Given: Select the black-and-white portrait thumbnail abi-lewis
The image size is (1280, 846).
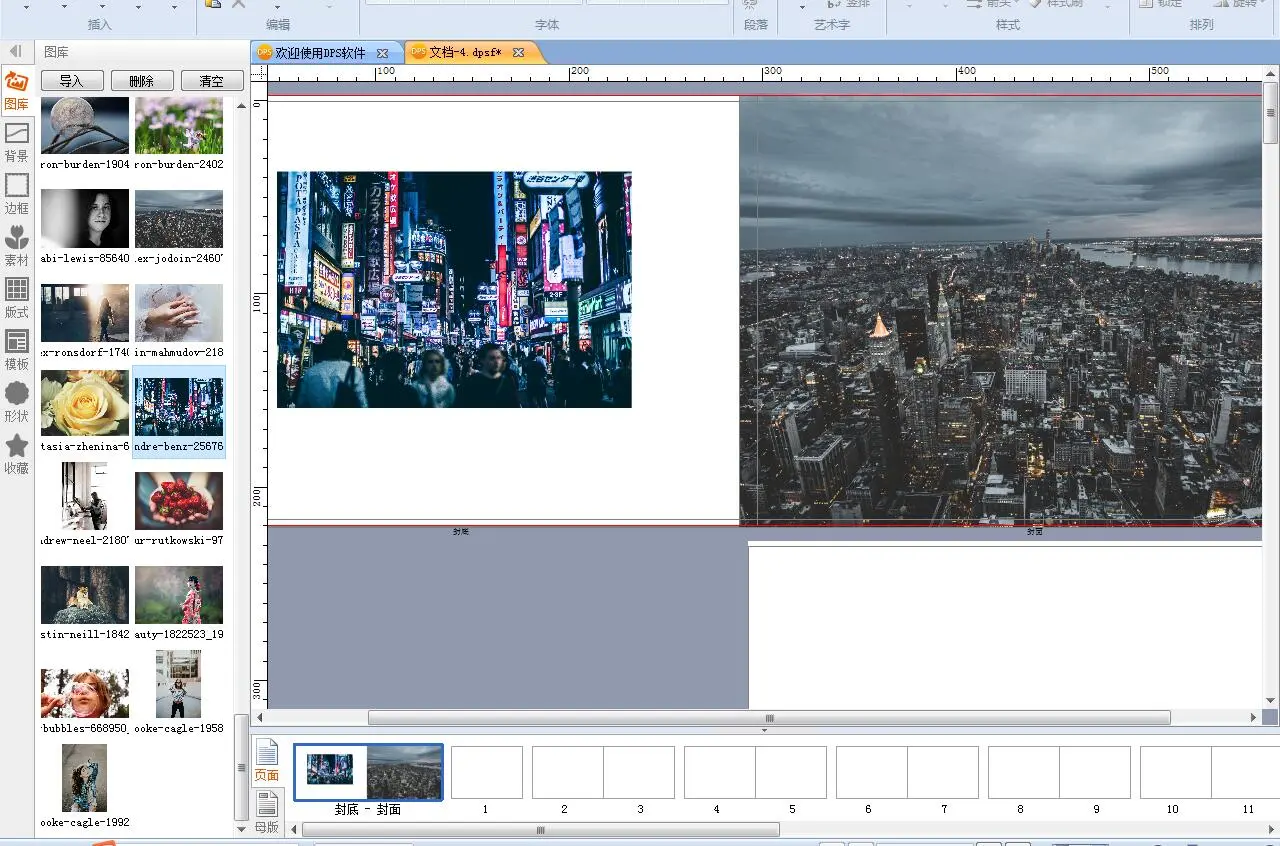Looking at the screenshot, I should click(85, 219).
